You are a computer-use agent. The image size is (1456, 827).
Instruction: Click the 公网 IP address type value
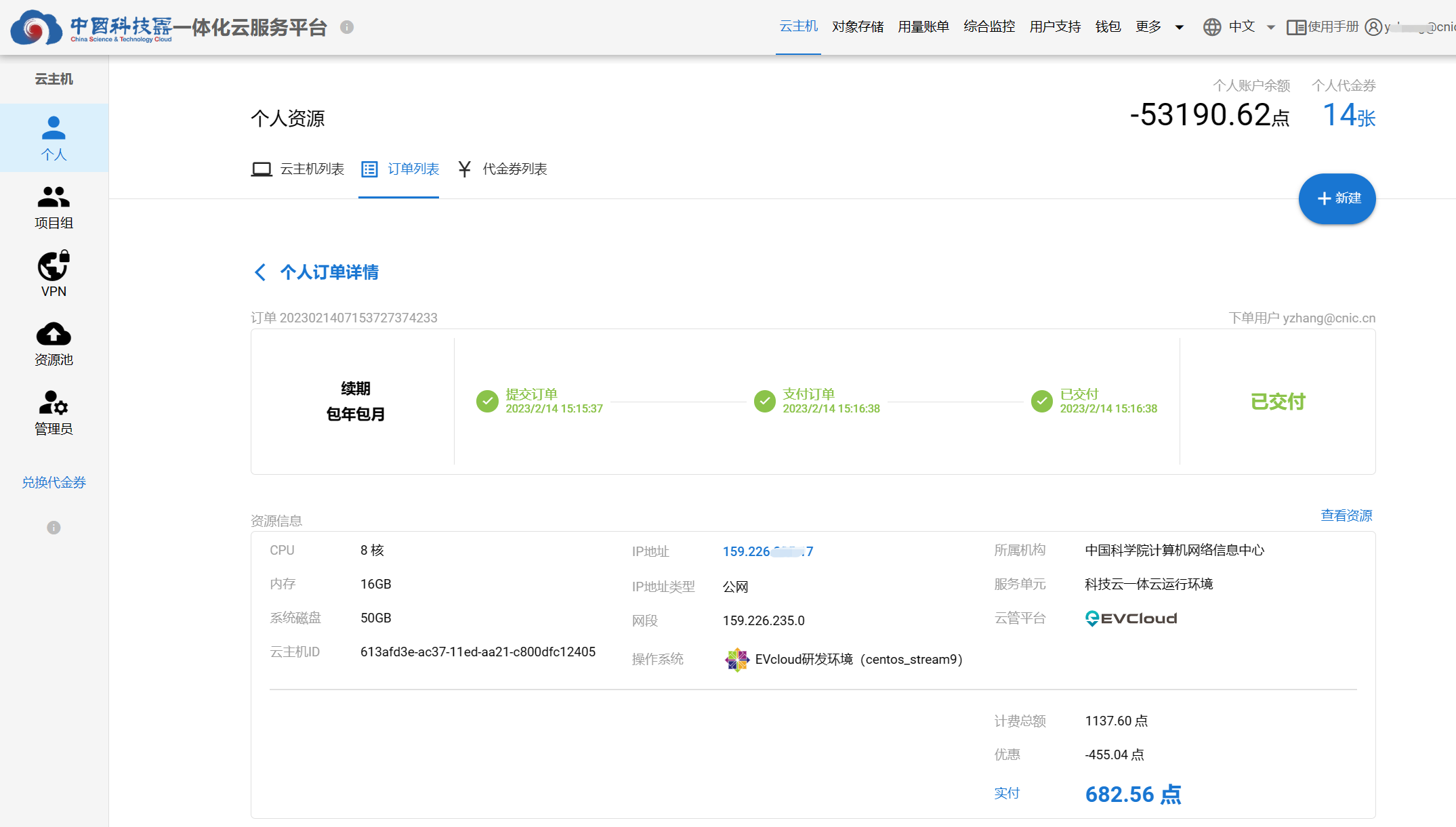point(735,587)
